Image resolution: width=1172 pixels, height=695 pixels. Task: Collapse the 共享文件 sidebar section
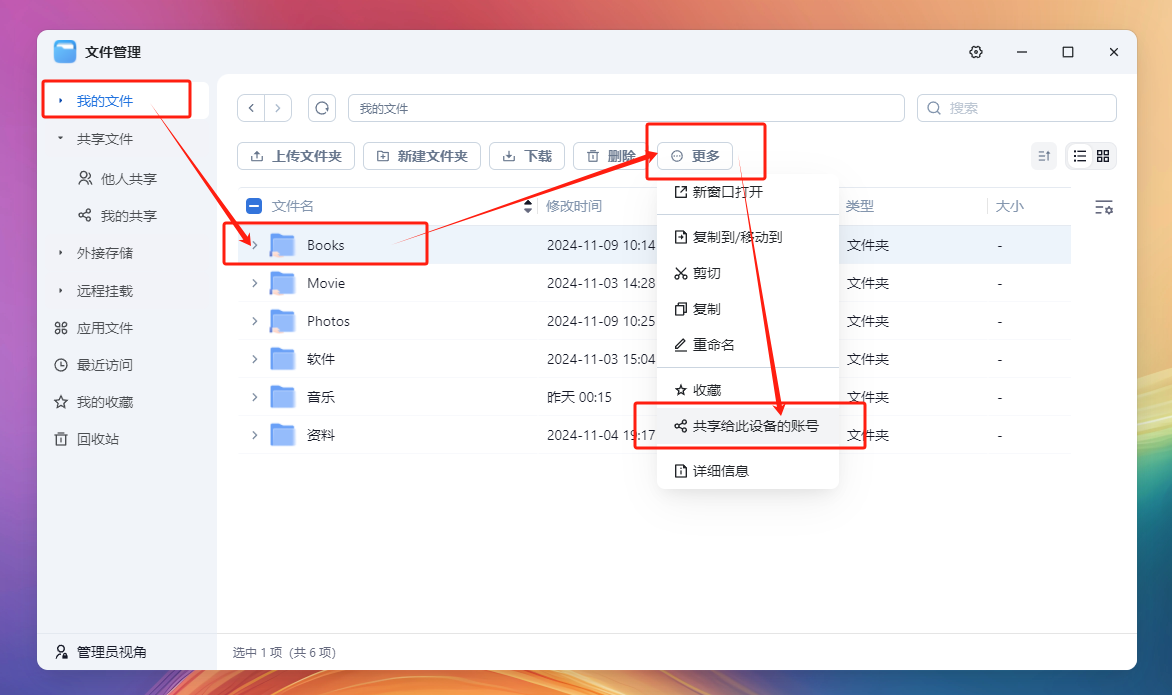[61, 139]
